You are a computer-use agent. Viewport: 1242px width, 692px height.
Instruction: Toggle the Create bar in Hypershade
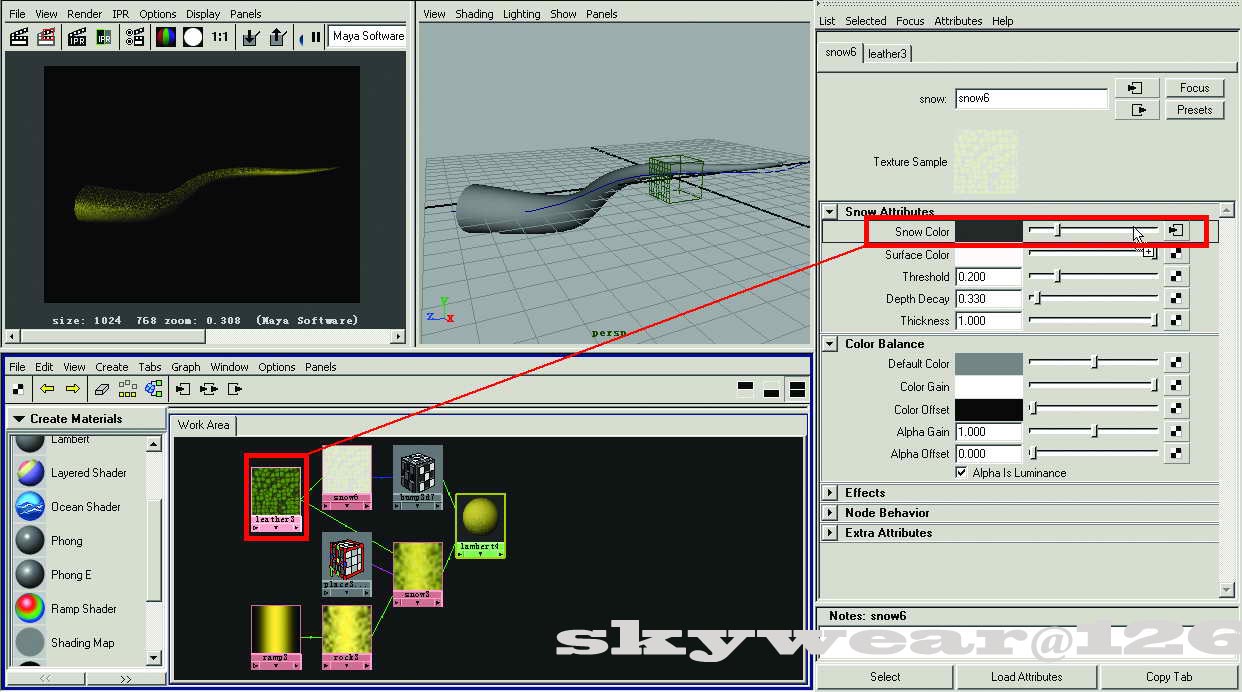[18, 388]
